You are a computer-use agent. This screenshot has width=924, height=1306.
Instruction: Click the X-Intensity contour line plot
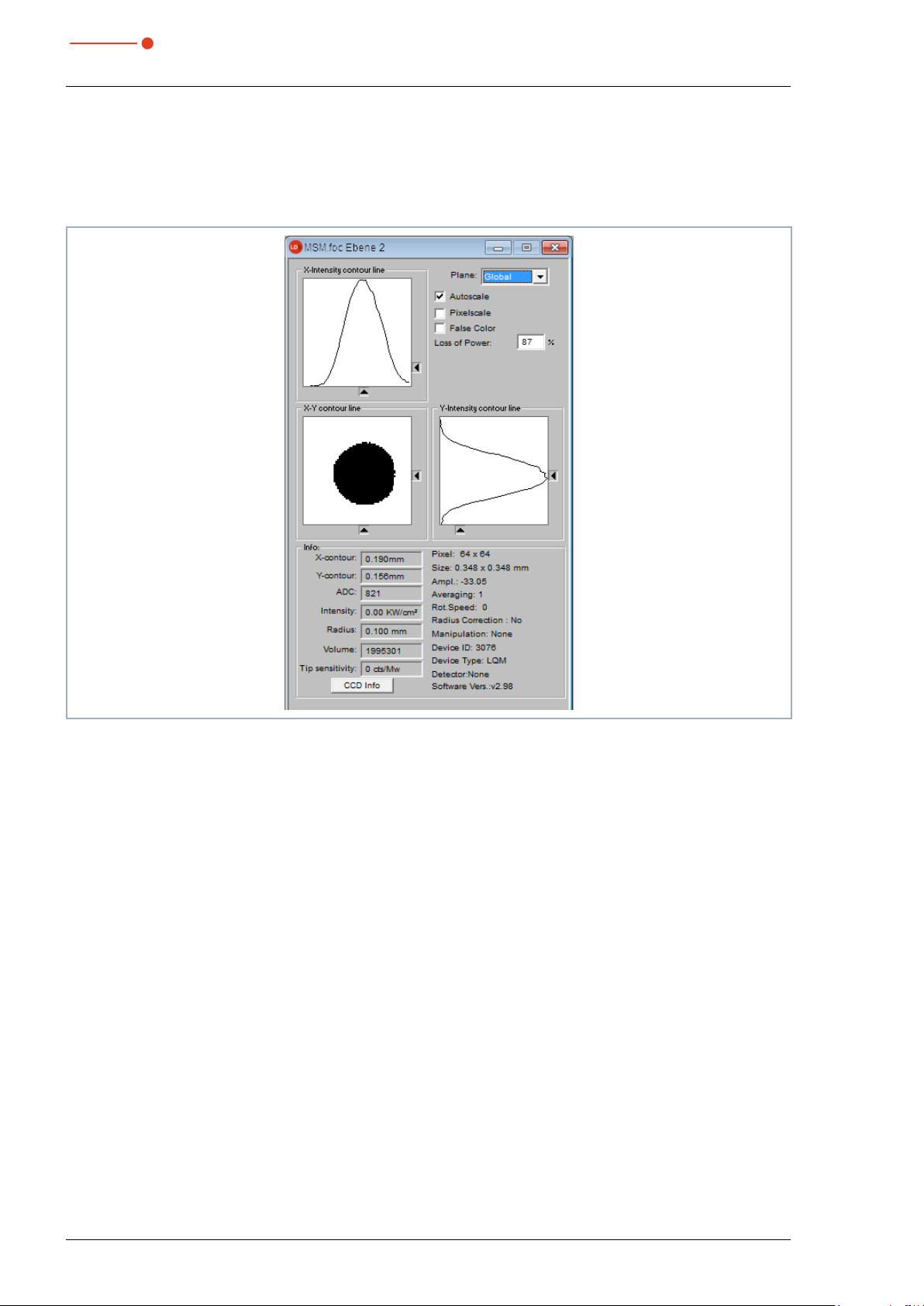(357, 333)
